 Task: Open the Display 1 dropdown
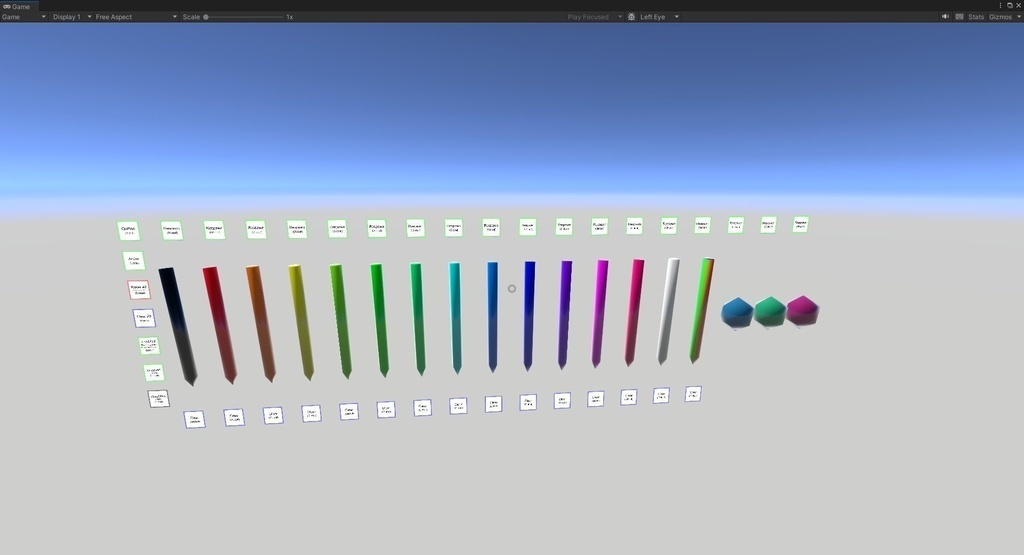(x=71, y=17)
